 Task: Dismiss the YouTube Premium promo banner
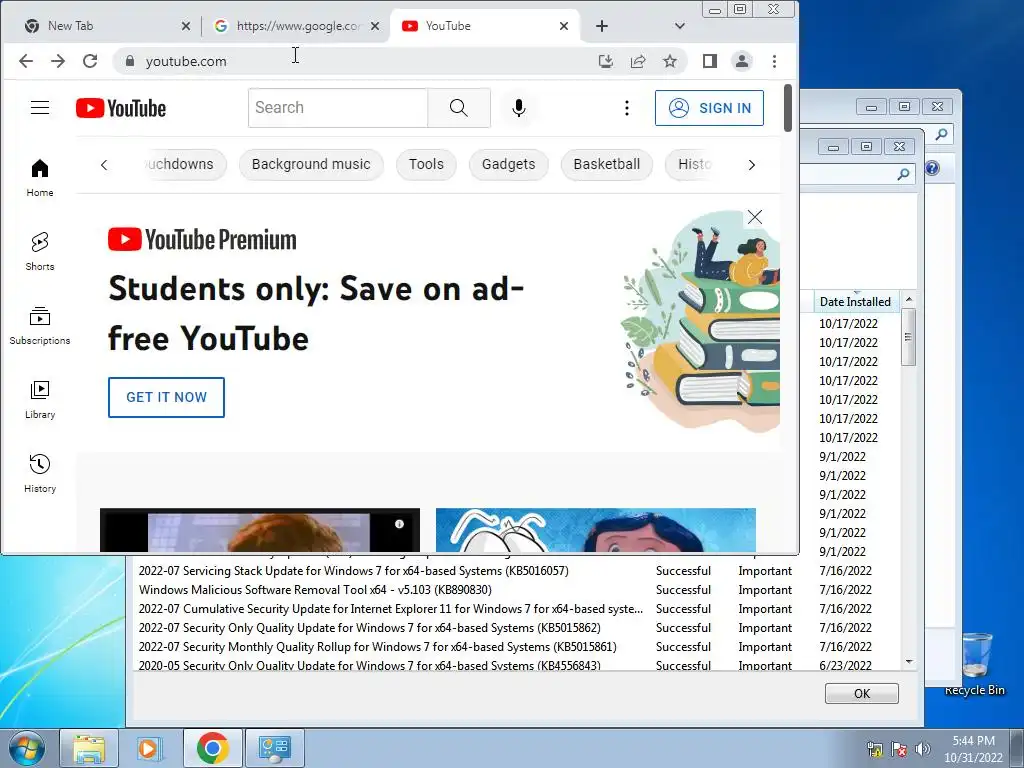click(754, 217)
